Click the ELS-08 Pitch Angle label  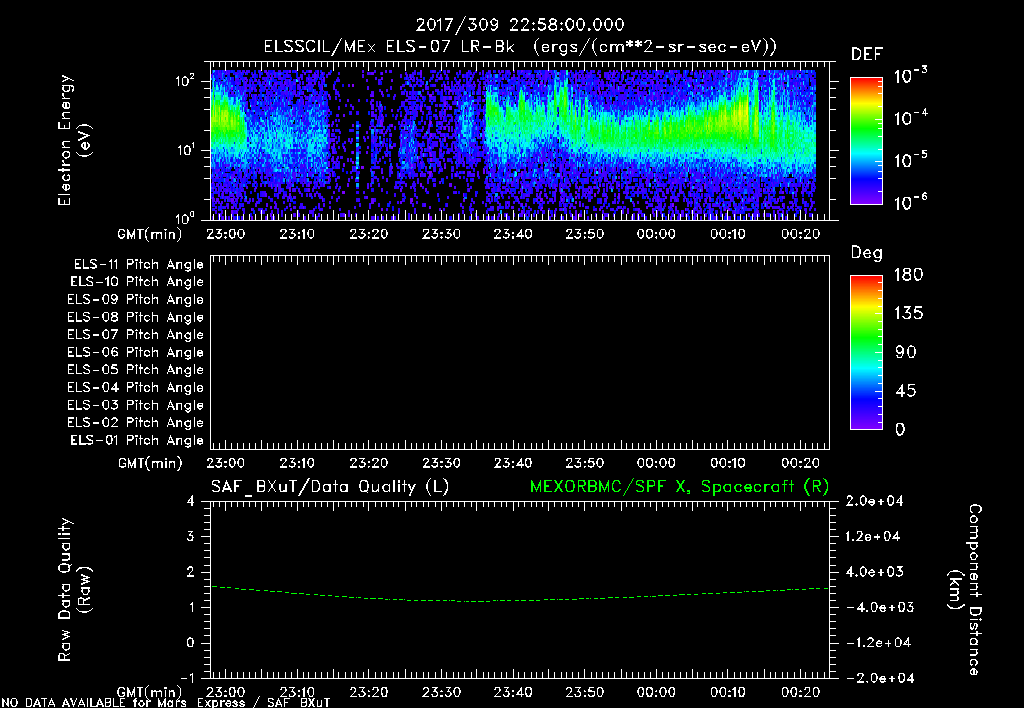coord(135,317)
